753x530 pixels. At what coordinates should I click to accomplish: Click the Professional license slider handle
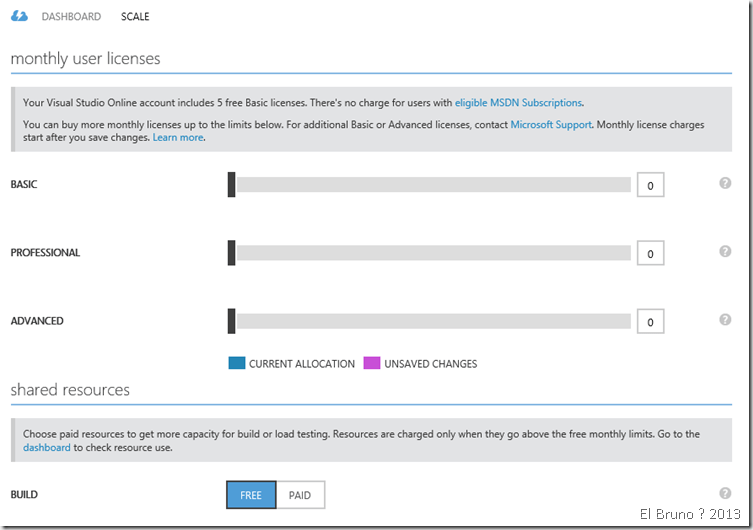[232, 252]
